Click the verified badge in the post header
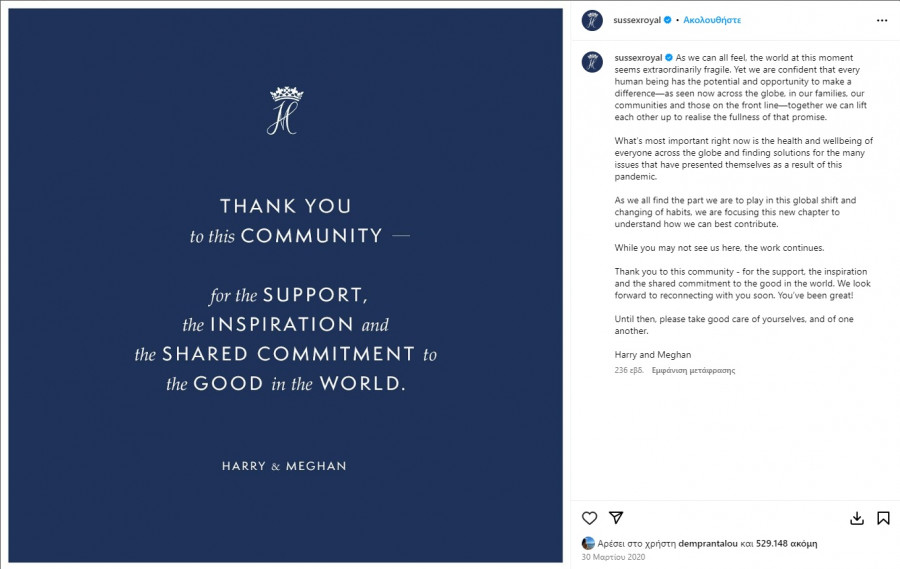900x569 pixels. [667, 20]
